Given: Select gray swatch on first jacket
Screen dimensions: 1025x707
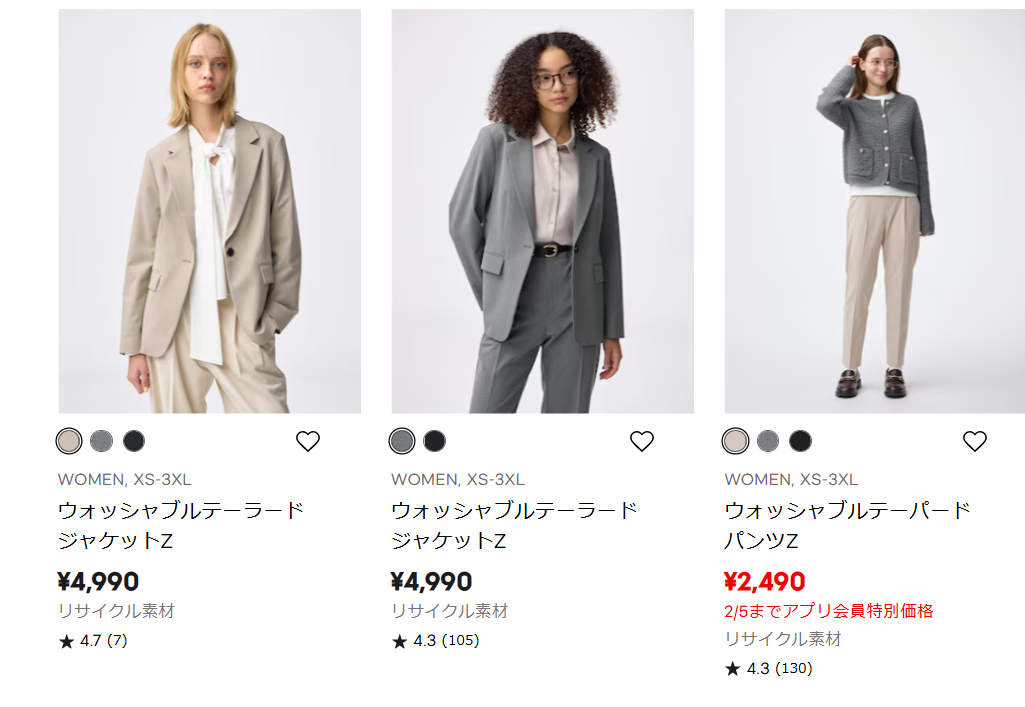Looking at the screenshot, I should click(x=101, y=441).
